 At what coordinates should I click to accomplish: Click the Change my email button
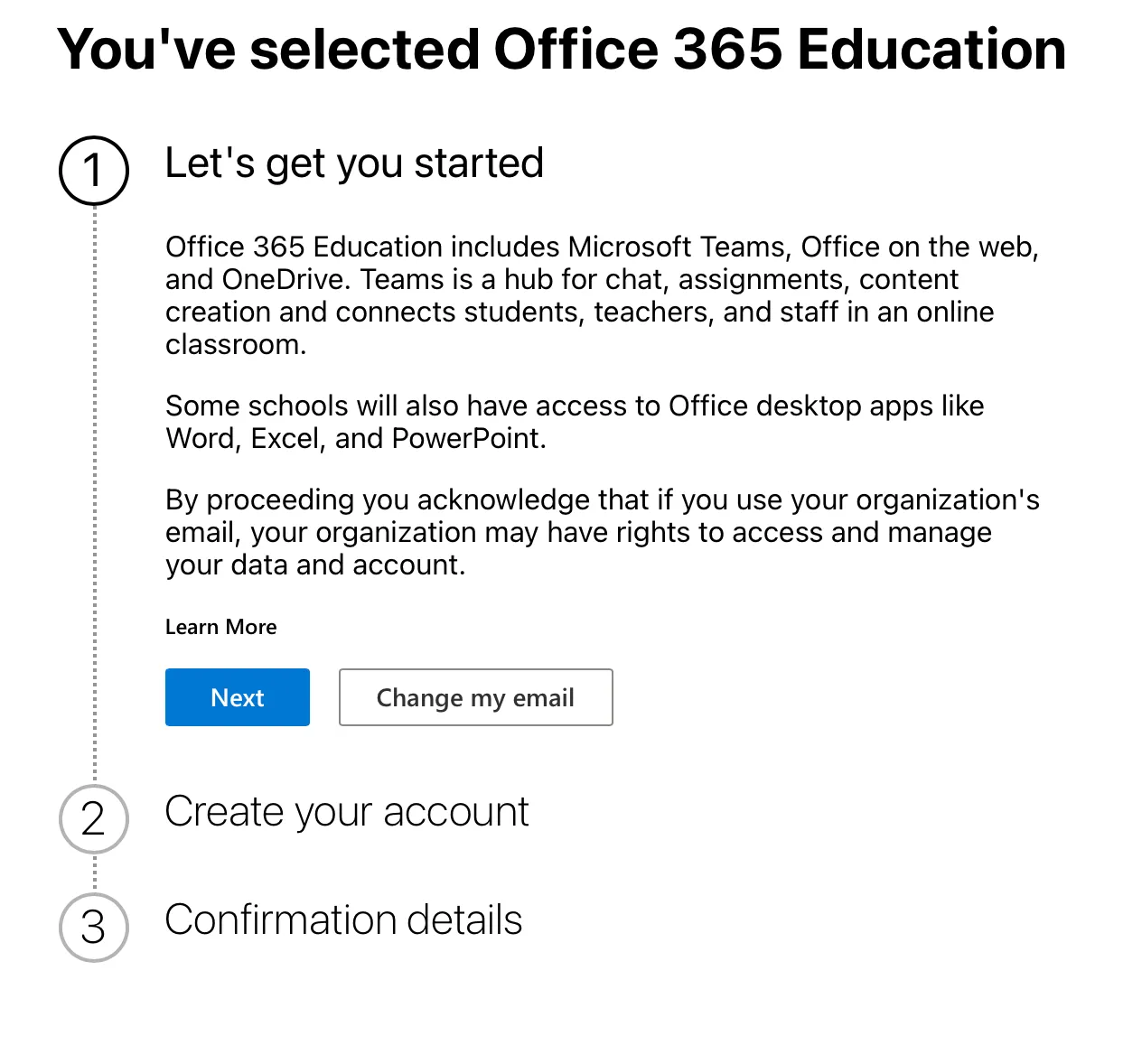(x=475, y=697)
